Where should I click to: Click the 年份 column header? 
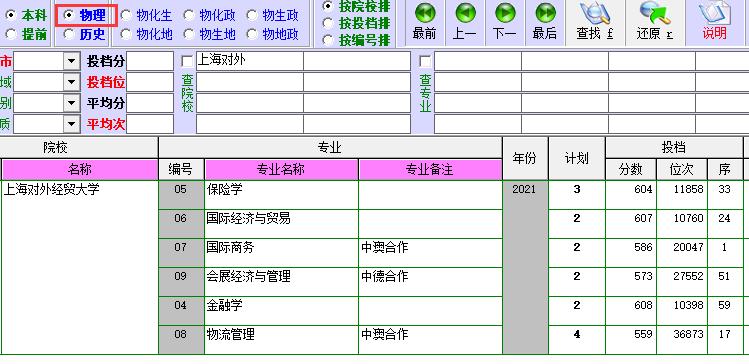click(524, 159)
